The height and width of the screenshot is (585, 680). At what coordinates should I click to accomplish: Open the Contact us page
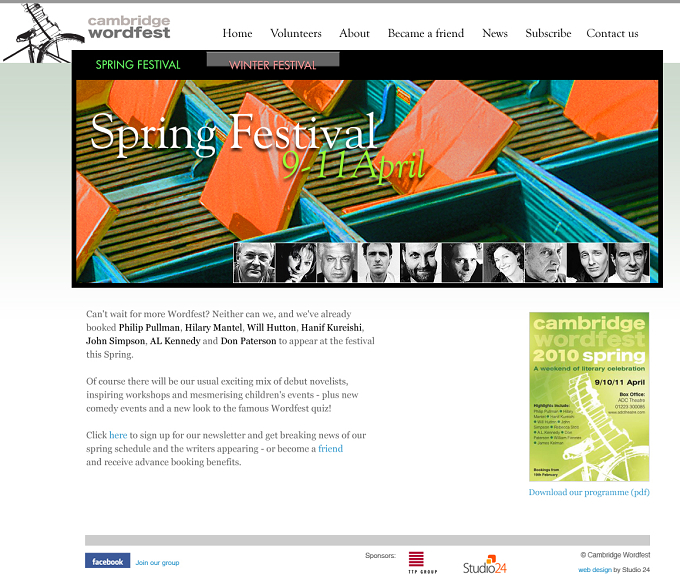tap(612, 33)
